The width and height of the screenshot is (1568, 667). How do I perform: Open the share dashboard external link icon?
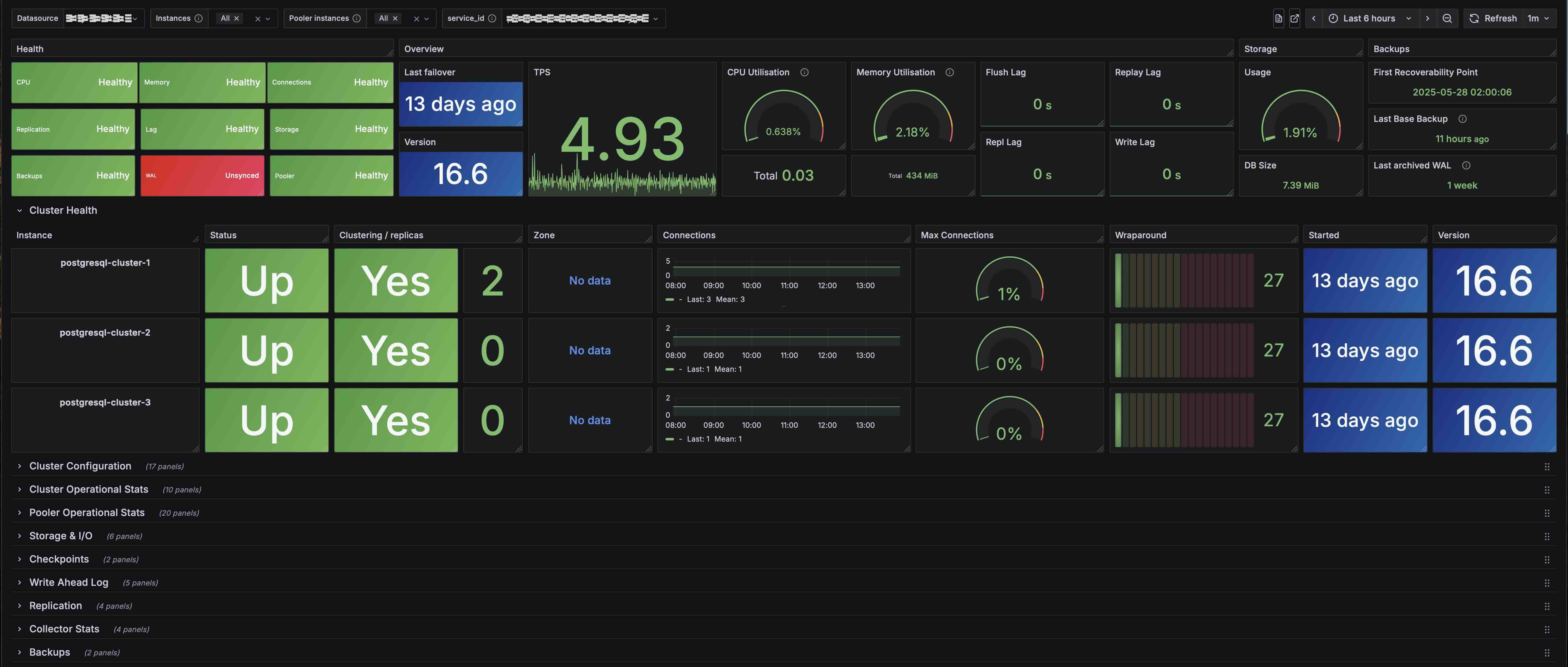click(1295, 18)
